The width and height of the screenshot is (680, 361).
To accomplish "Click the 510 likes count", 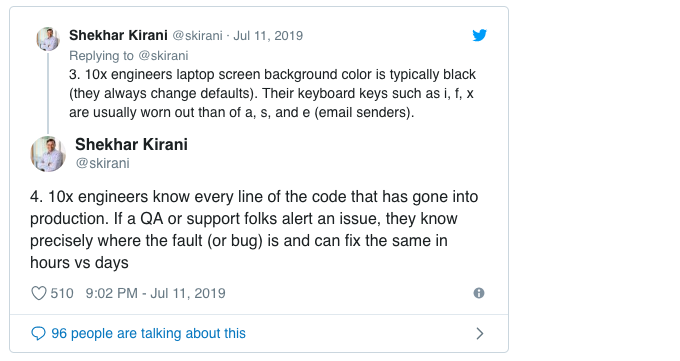I will click(x=62, y=293).
